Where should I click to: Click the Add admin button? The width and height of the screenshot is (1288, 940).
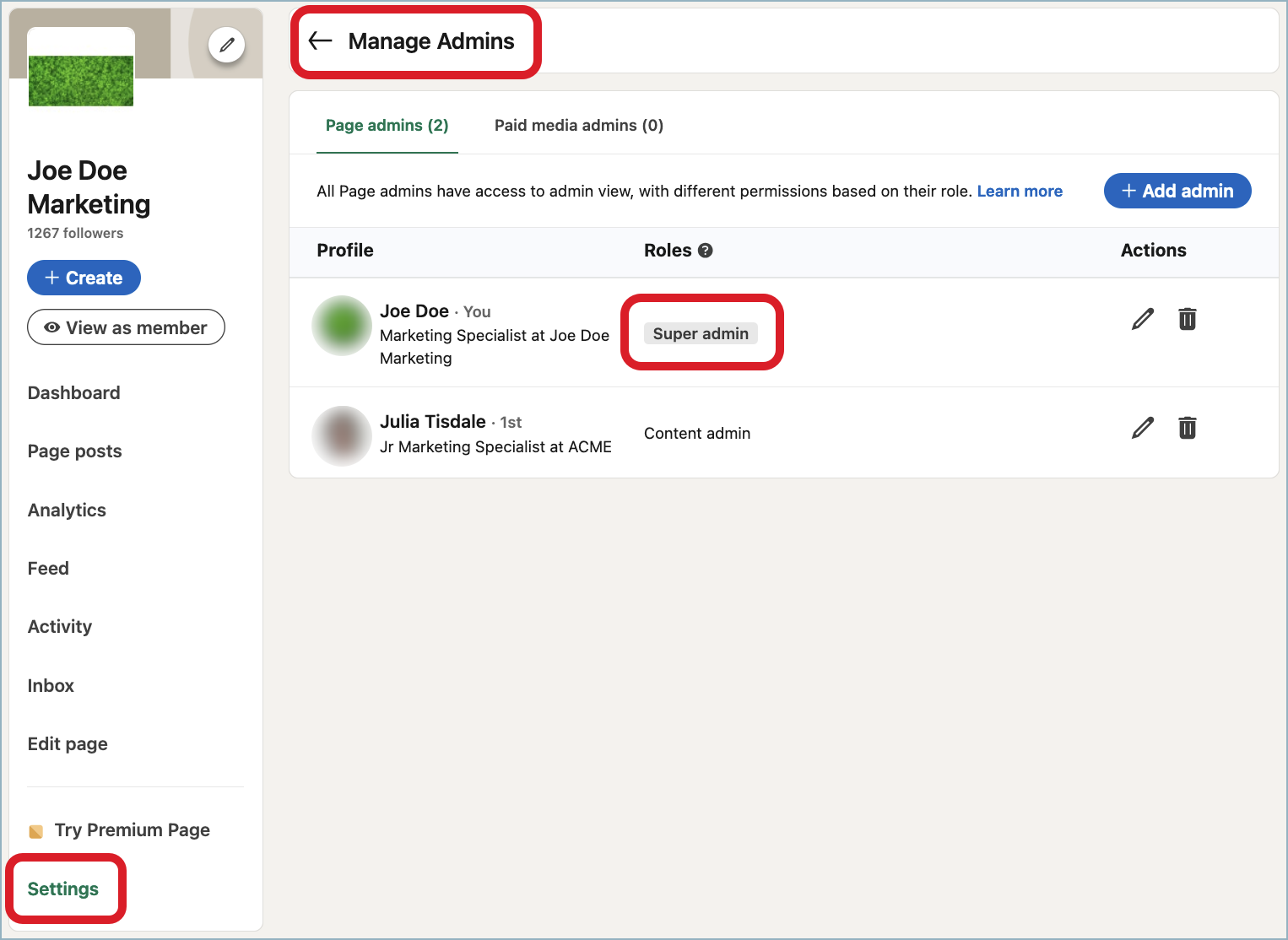tap(1177, 191)
